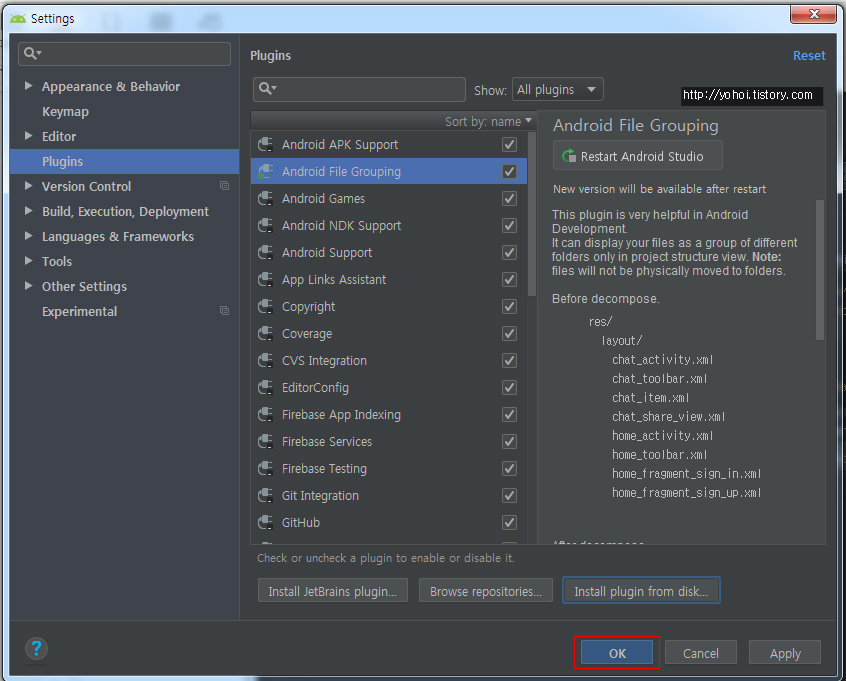Open the Keymap settings page
The height and width of the screenshot is (681, 846).
[65, 112]
